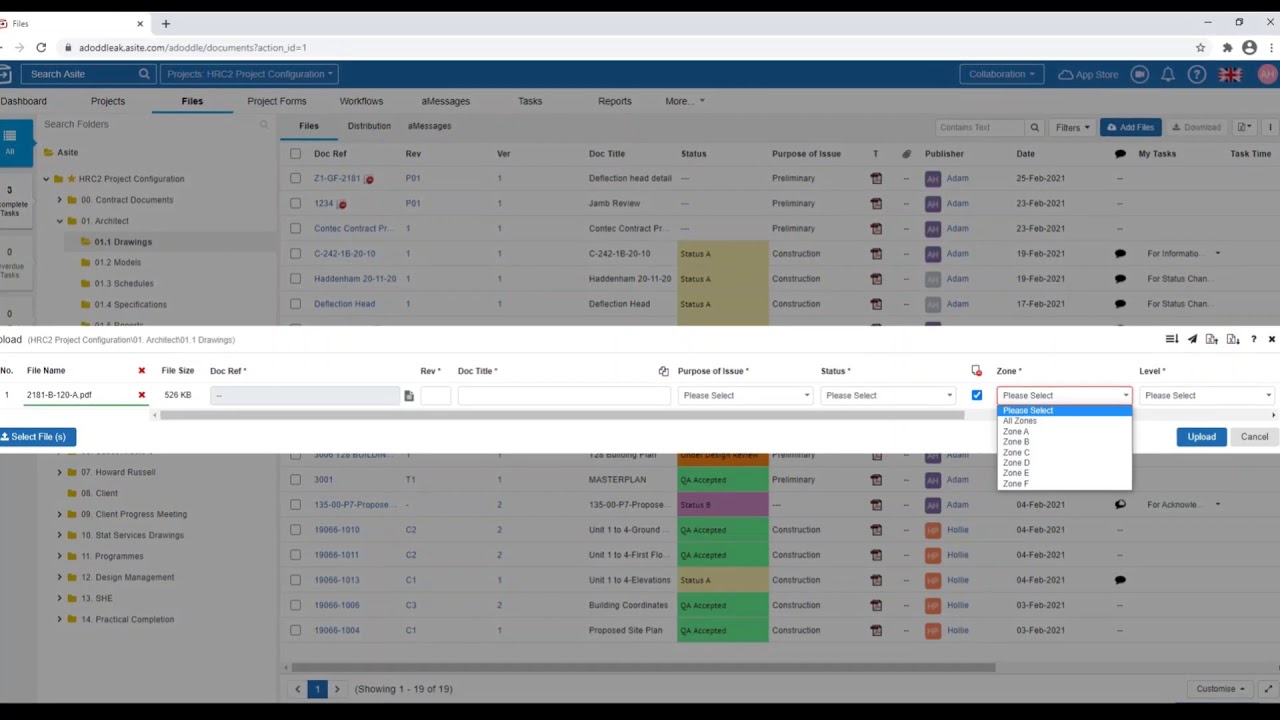The image size is (1280, 720).
Task: Open notifications bell icon
Action: click(x=1168, y=74)
